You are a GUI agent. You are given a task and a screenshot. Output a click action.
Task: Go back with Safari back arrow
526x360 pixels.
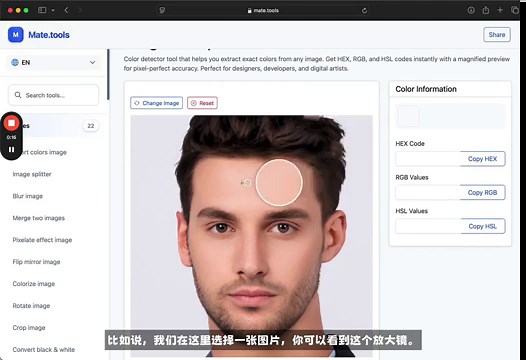pyautogui.click(x=66, y=10)
